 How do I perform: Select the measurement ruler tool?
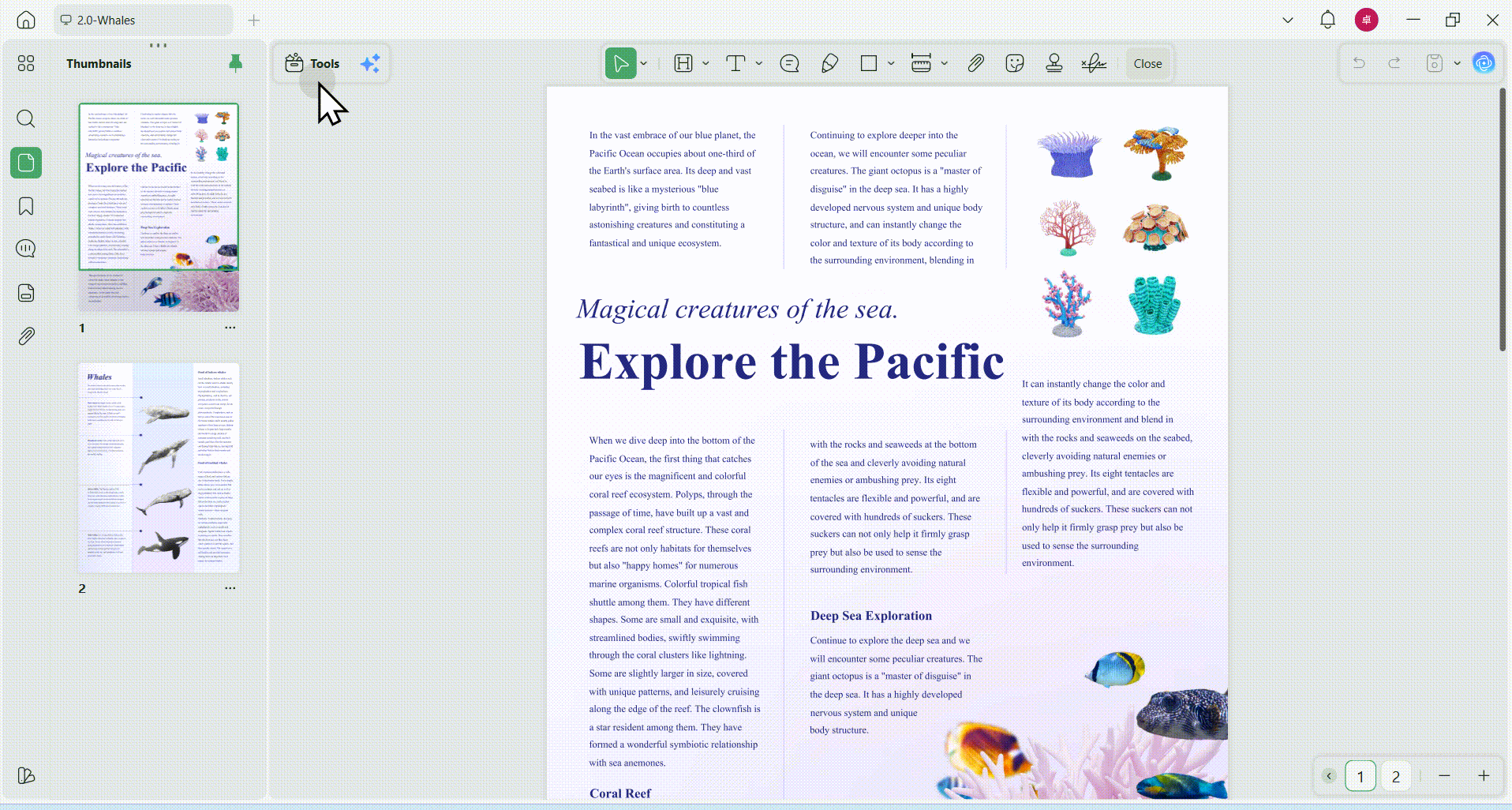[x=921, y=63]
